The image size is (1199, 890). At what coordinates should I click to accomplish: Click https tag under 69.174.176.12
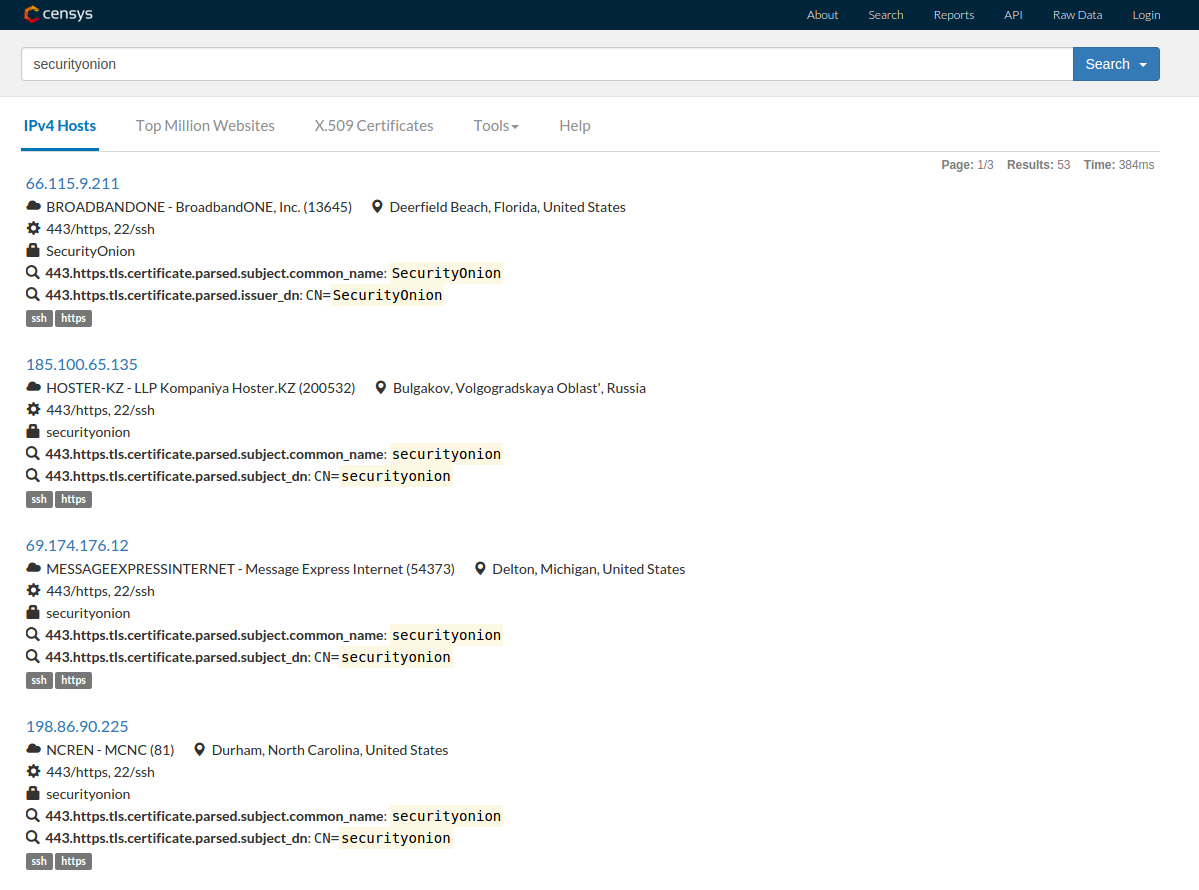pyautogui.click(x=73, y=680)
